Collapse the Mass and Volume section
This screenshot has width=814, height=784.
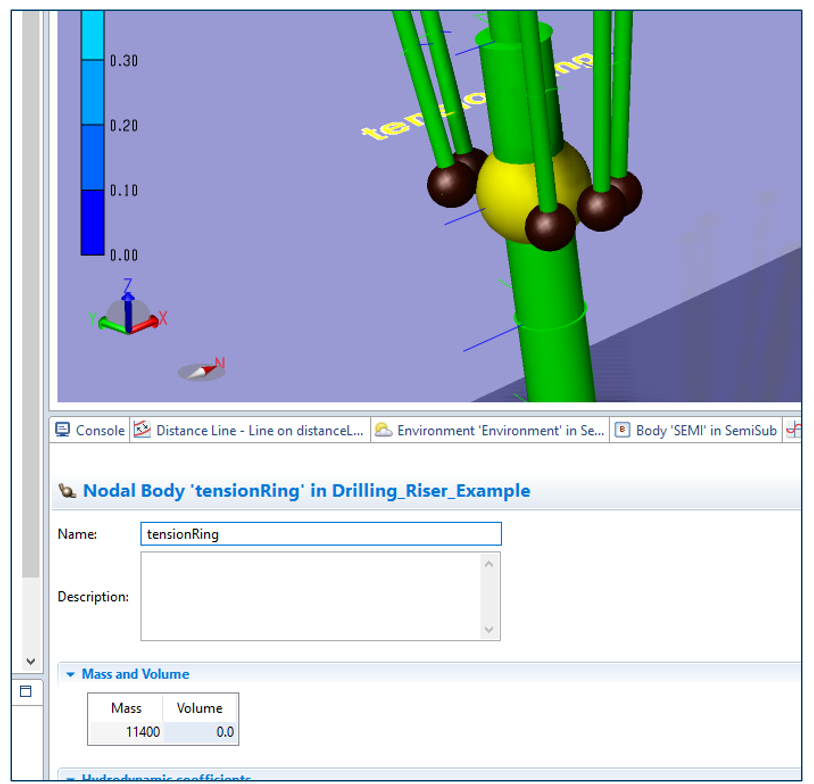click(71, 674)
